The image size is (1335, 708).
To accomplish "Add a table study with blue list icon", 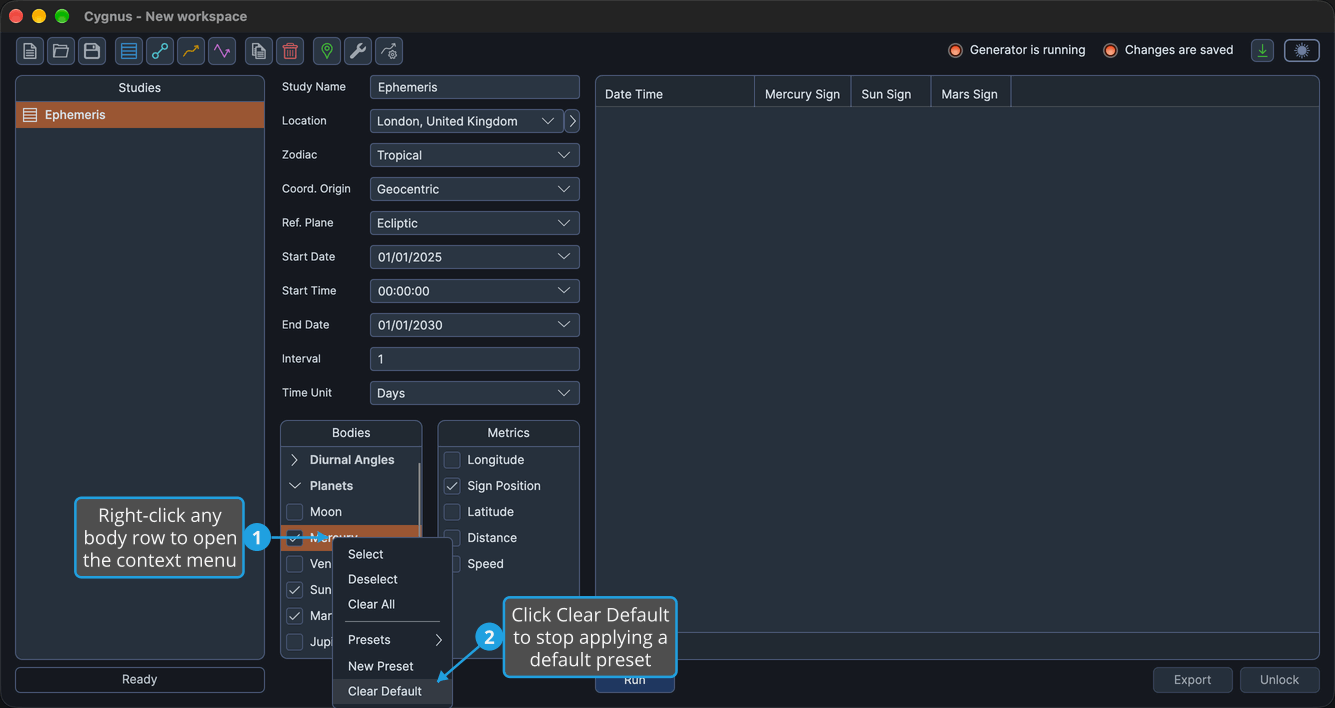I will tap(129, 51).
